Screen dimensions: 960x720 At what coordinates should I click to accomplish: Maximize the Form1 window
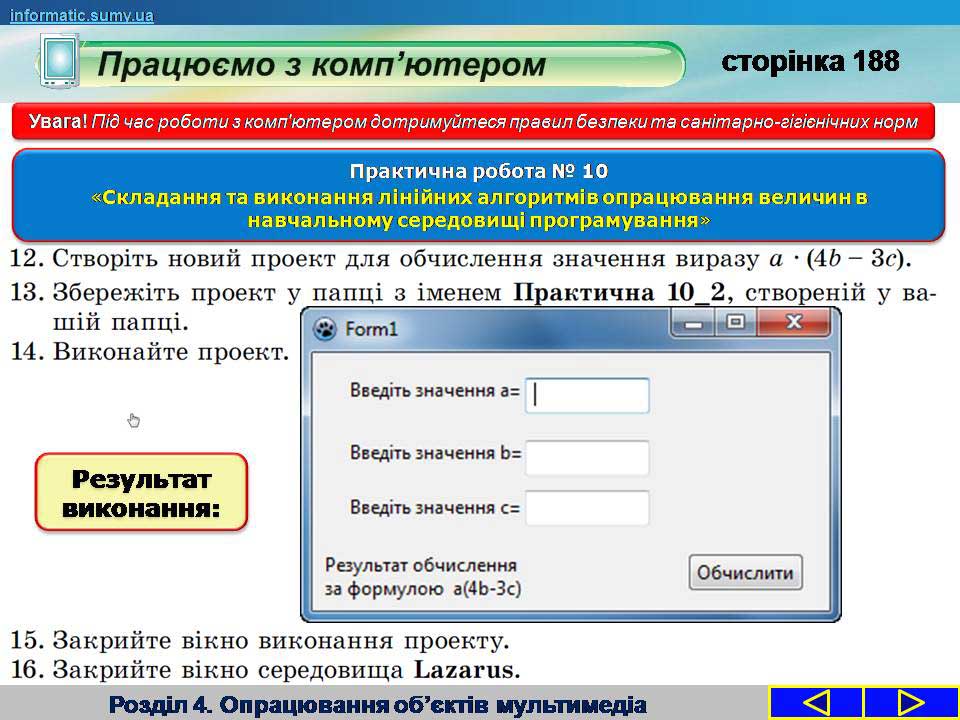click(737, 323)
